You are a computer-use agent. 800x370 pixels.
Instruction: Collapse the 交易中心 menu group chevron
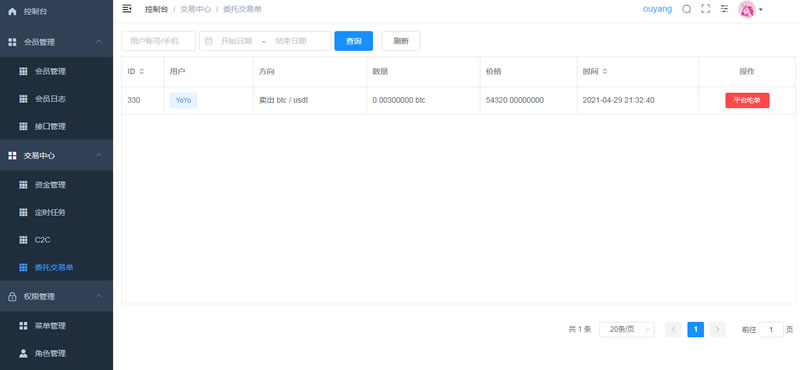[99, 155]
